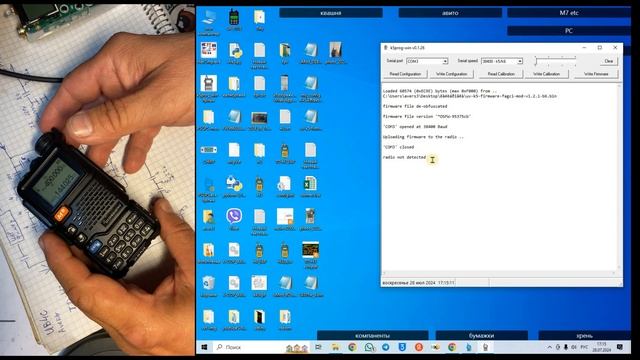The image size is (640, 360).
Task: Click the k5prog log vertical scrollbar
Action: [619, 177]
